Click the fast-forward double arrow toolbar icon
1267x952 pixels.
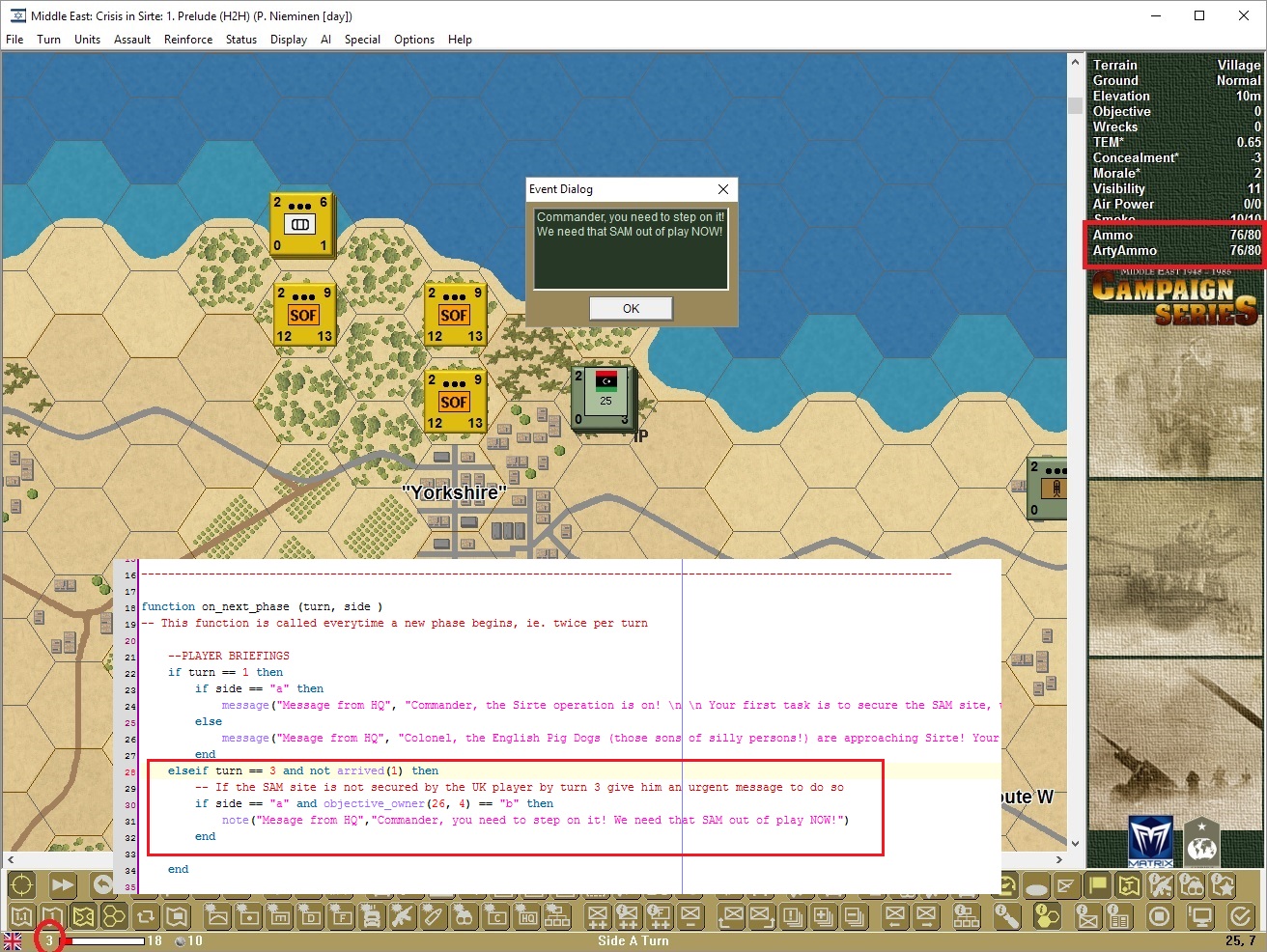pyautogui.click(x=62, y=884)
